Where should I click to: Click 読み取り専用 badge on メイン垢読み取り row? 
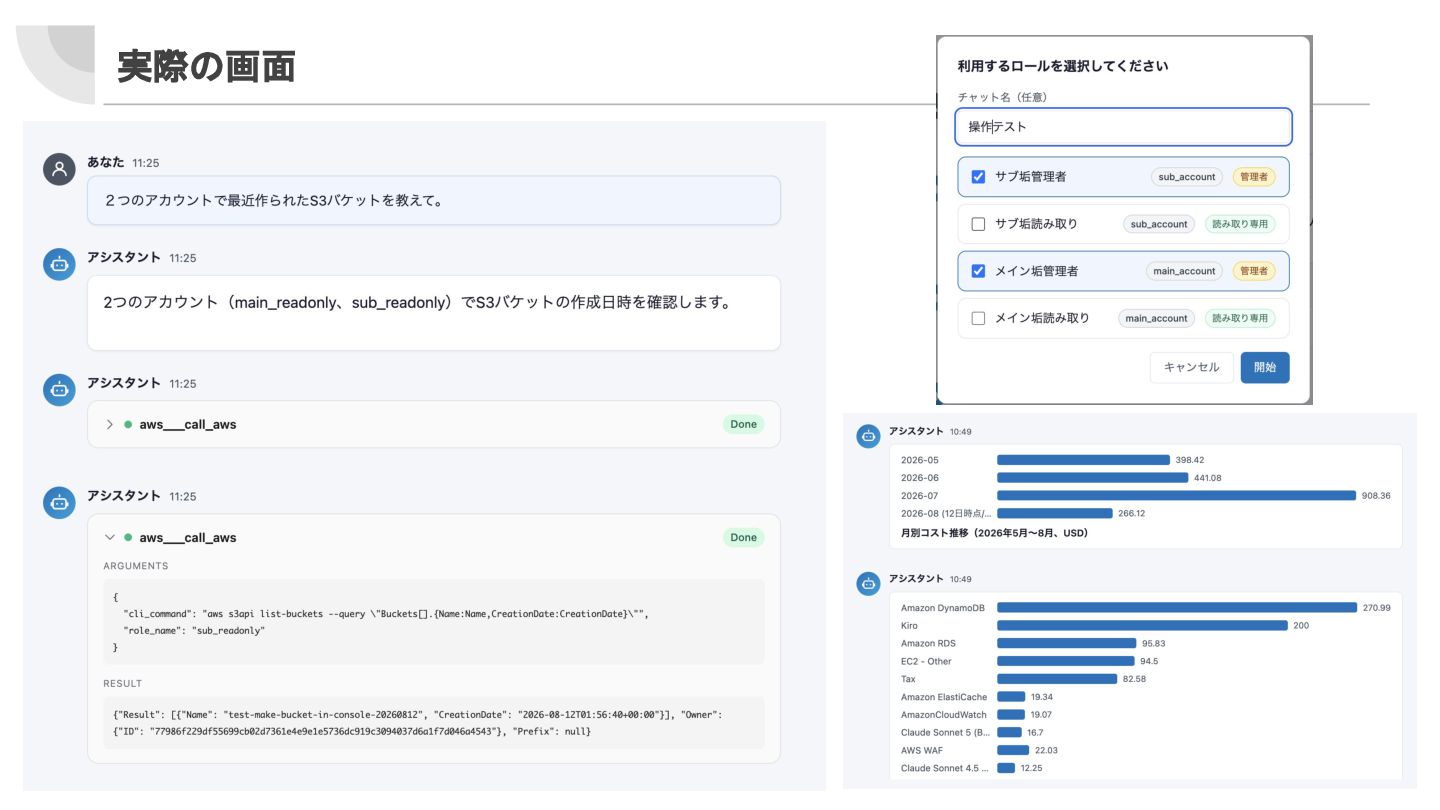click(1240, 318)
